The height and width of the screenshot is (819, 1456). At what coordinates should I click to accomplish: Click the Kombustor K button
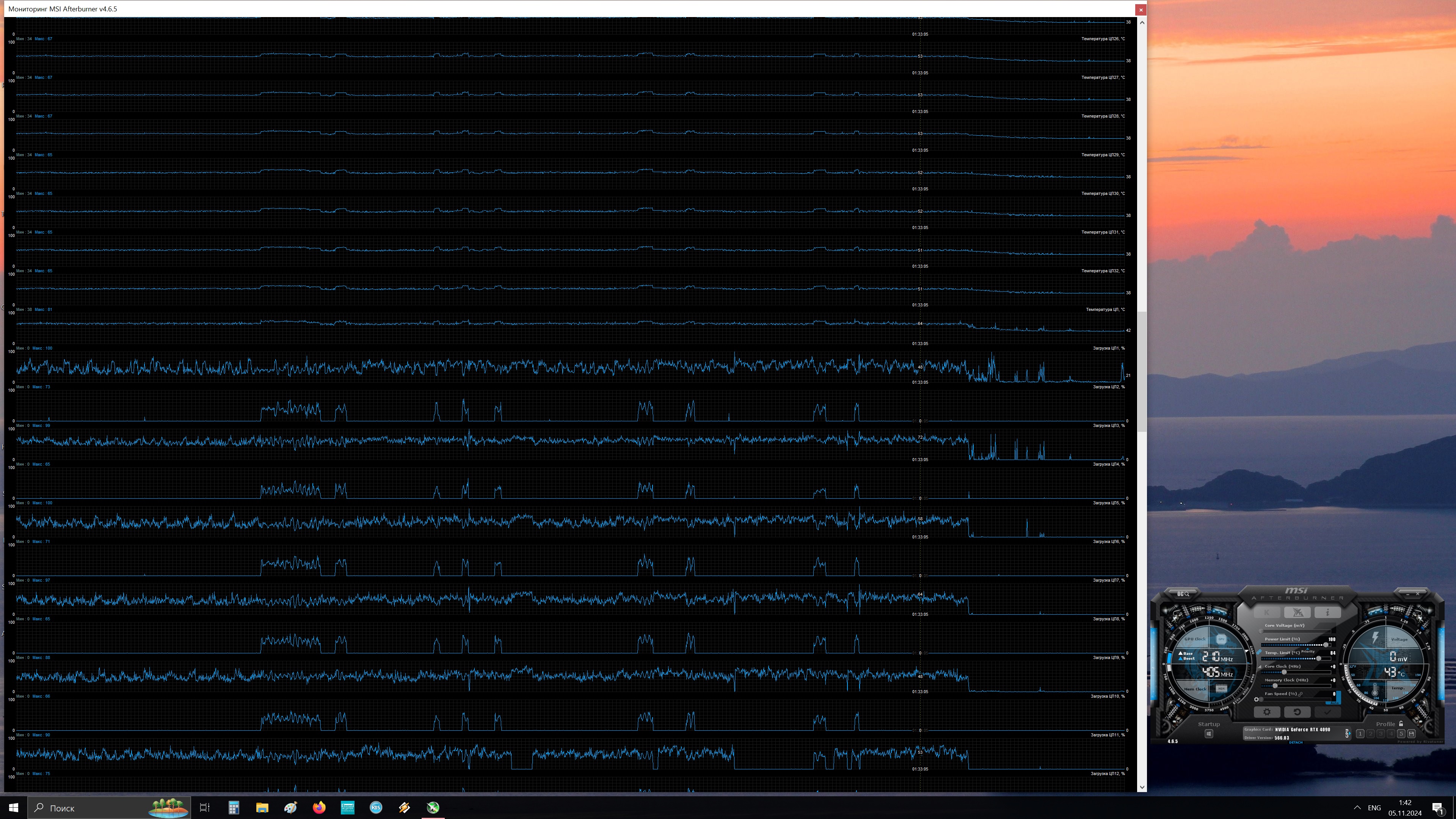pyautogui.click(x=1267, y=613)
